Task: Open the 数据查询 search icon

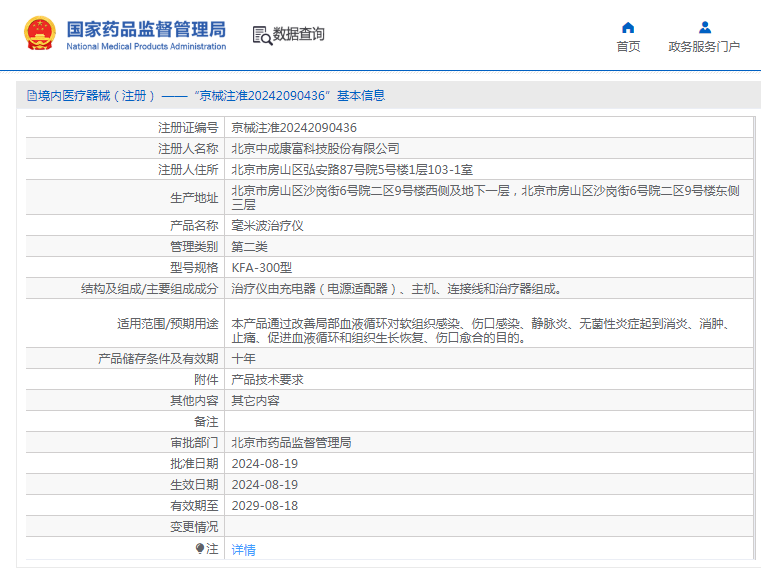Action: click(262, 35)
